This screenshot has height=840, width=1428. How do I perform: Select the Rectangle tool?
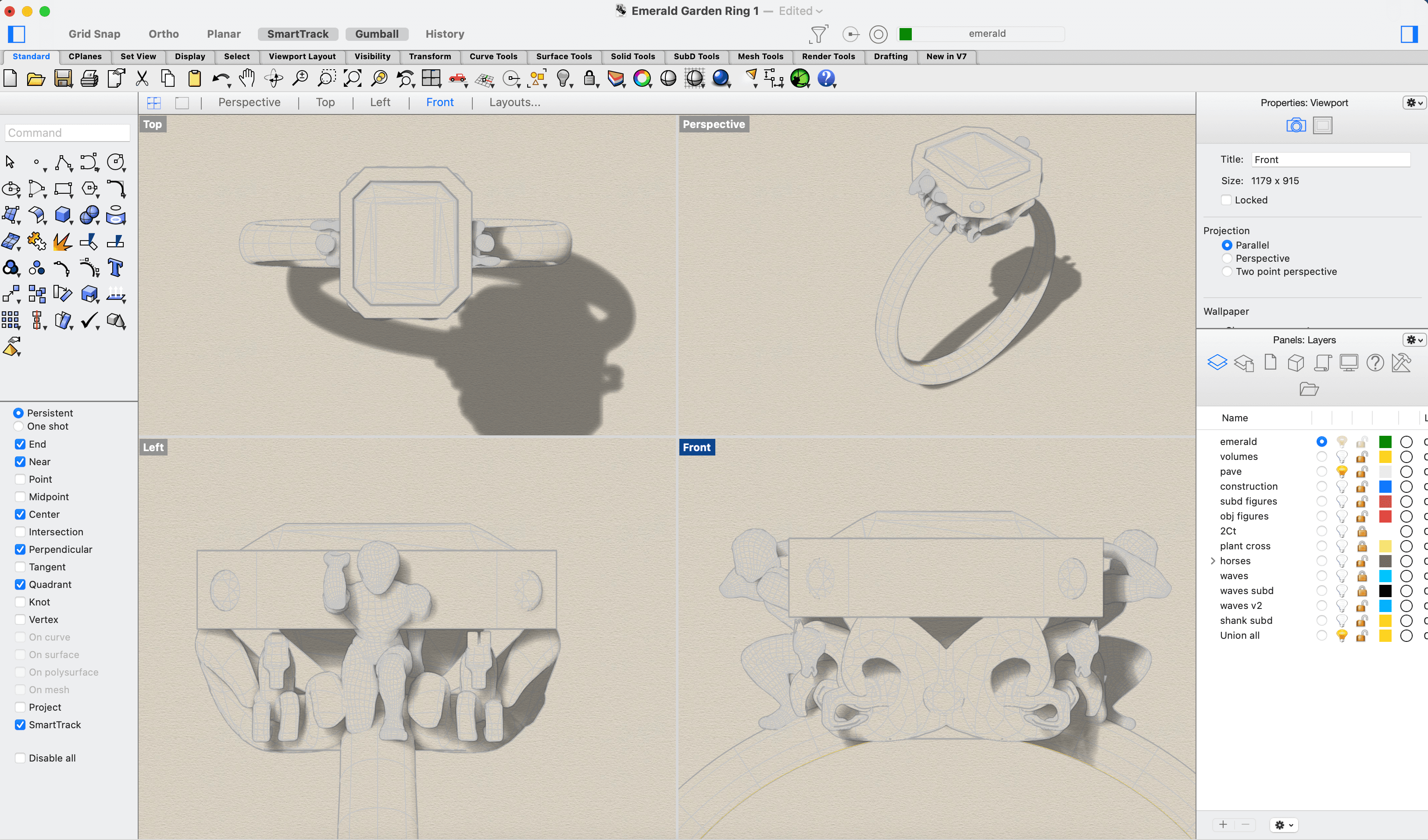pyautogui.click(x=63, y=189)
